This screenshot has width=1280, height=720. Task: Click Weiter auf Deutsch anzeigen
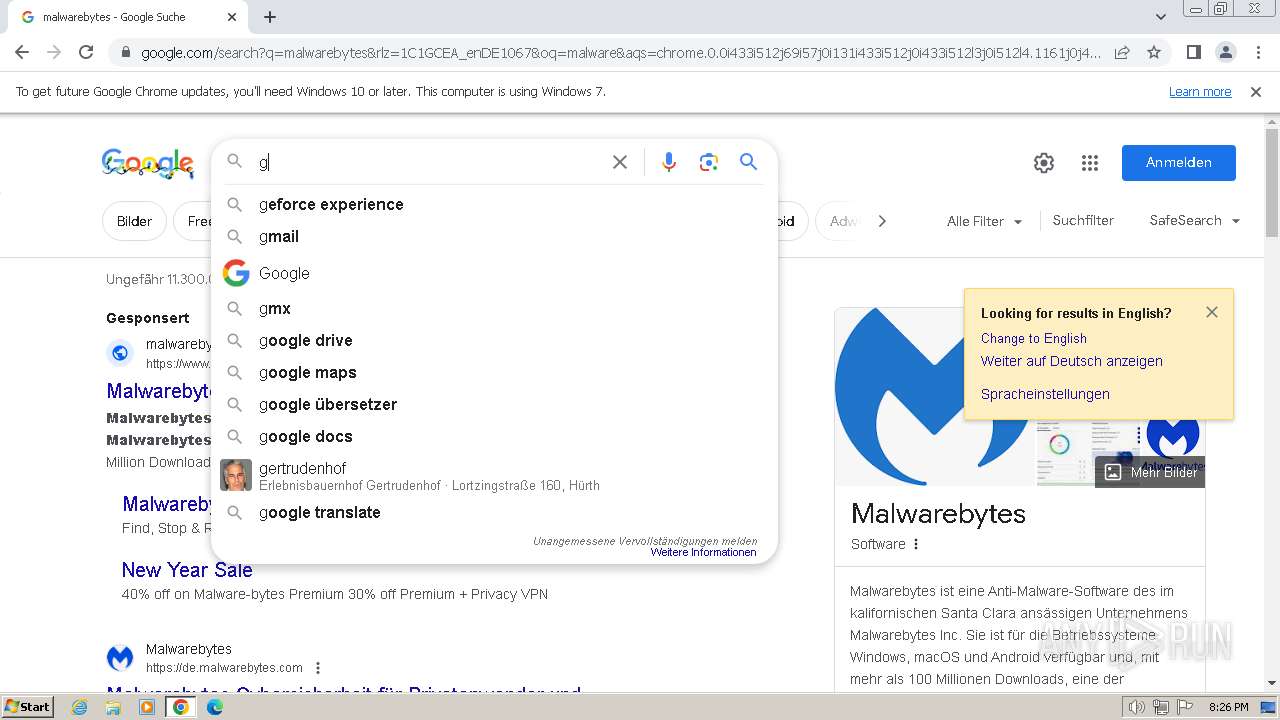click(1071, 361)
